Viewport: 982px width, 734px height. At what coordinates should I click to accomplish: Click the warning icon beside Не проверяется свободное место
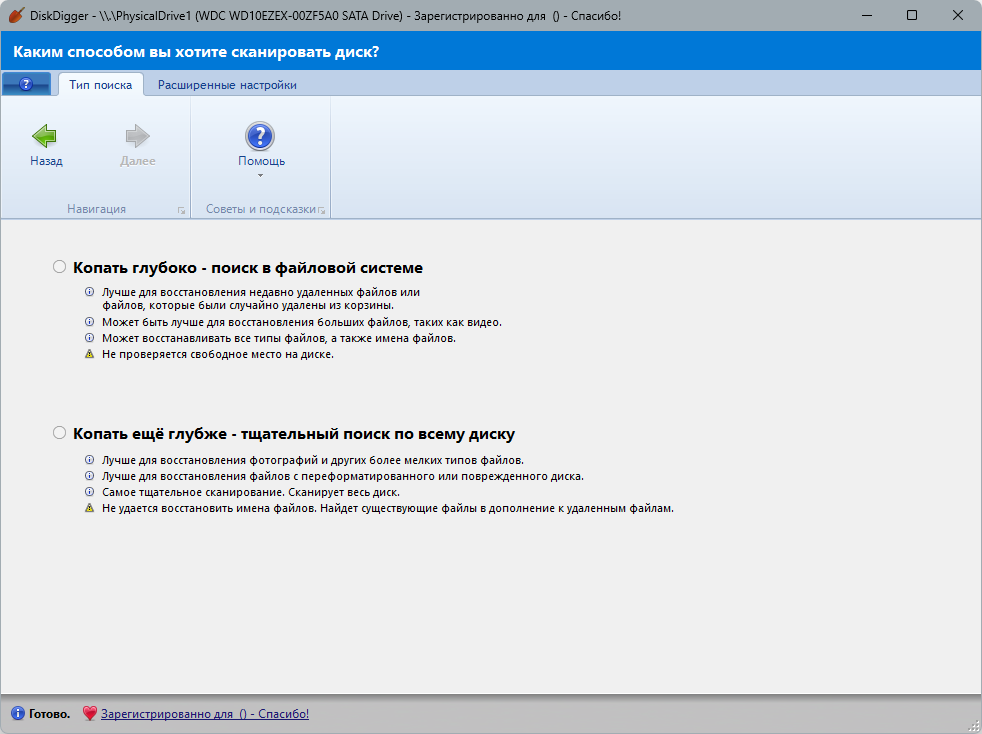point(90,354)
